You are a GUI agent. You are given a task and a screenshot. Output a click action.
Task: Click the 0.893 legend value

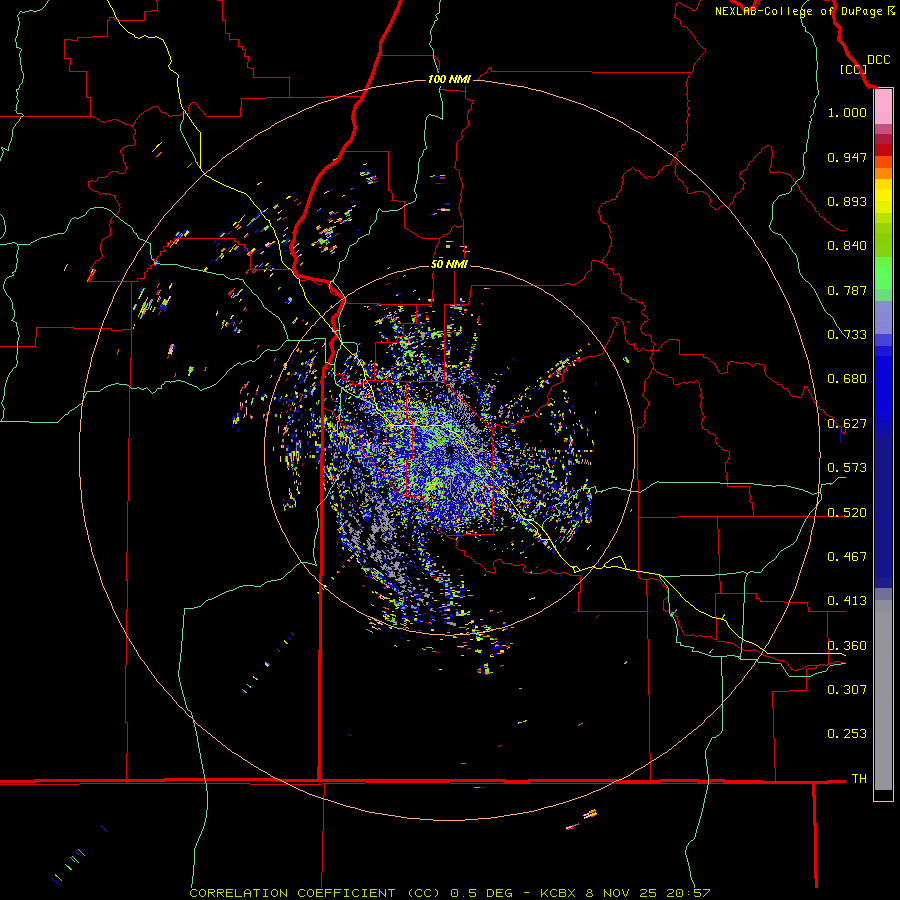pyautogui.click(x=847, y=201)
